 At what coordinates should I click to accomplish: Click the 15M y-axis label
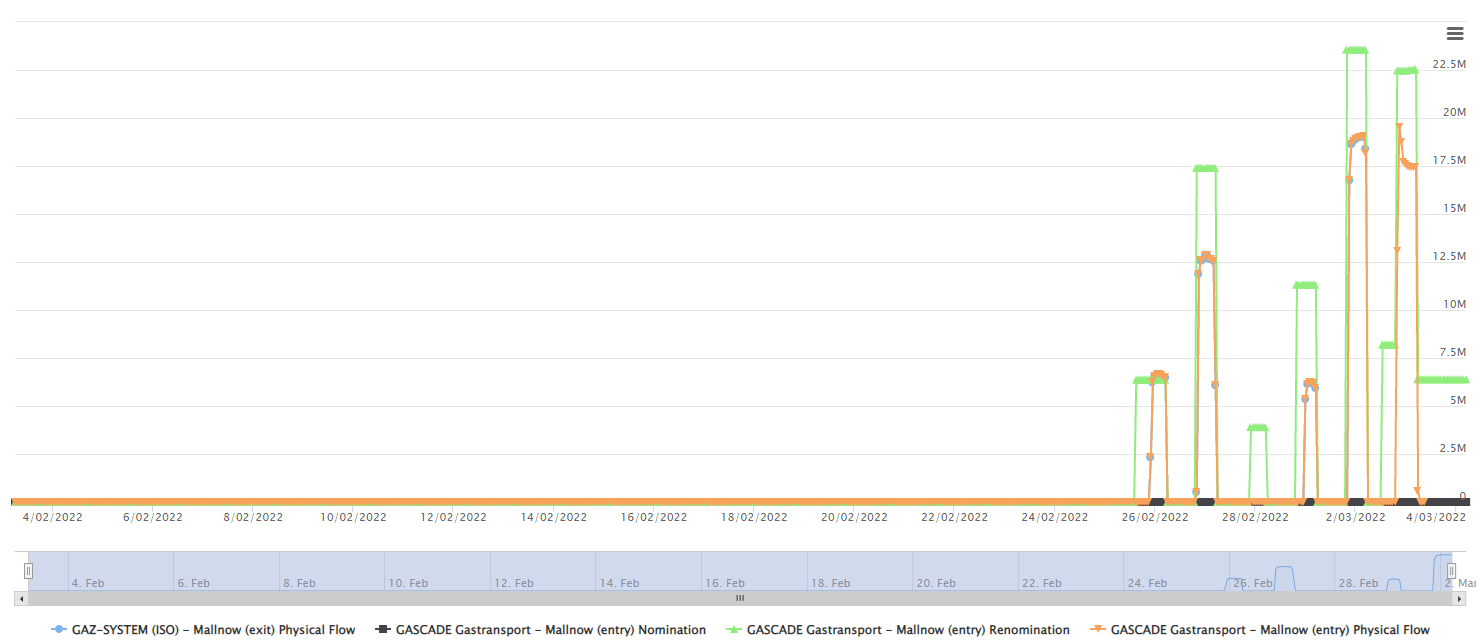coord(1454,208)
